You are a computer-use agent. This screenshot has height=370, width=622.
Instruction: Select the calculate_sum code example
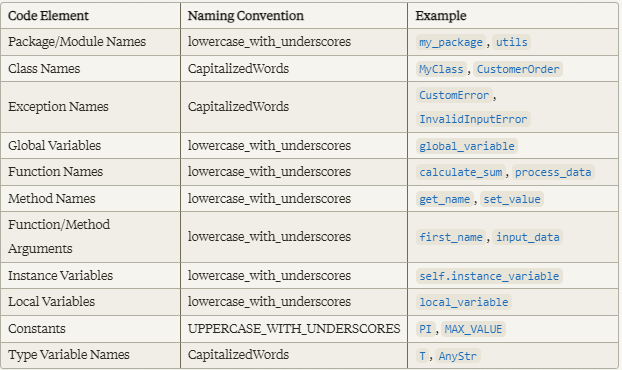point(461,173)
